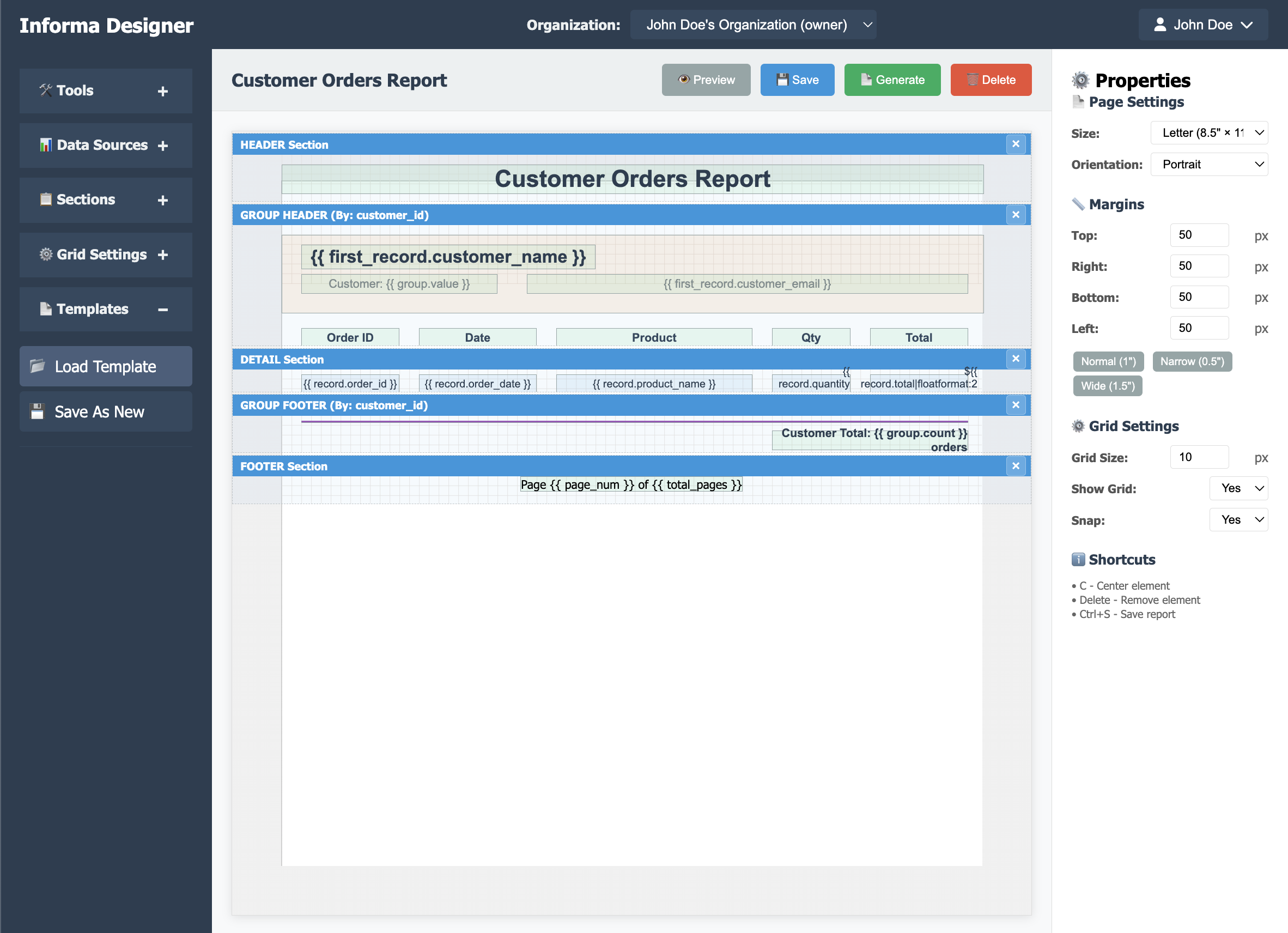
Task: Close the HEADER Section with X icon
Action: [1016, 144]
